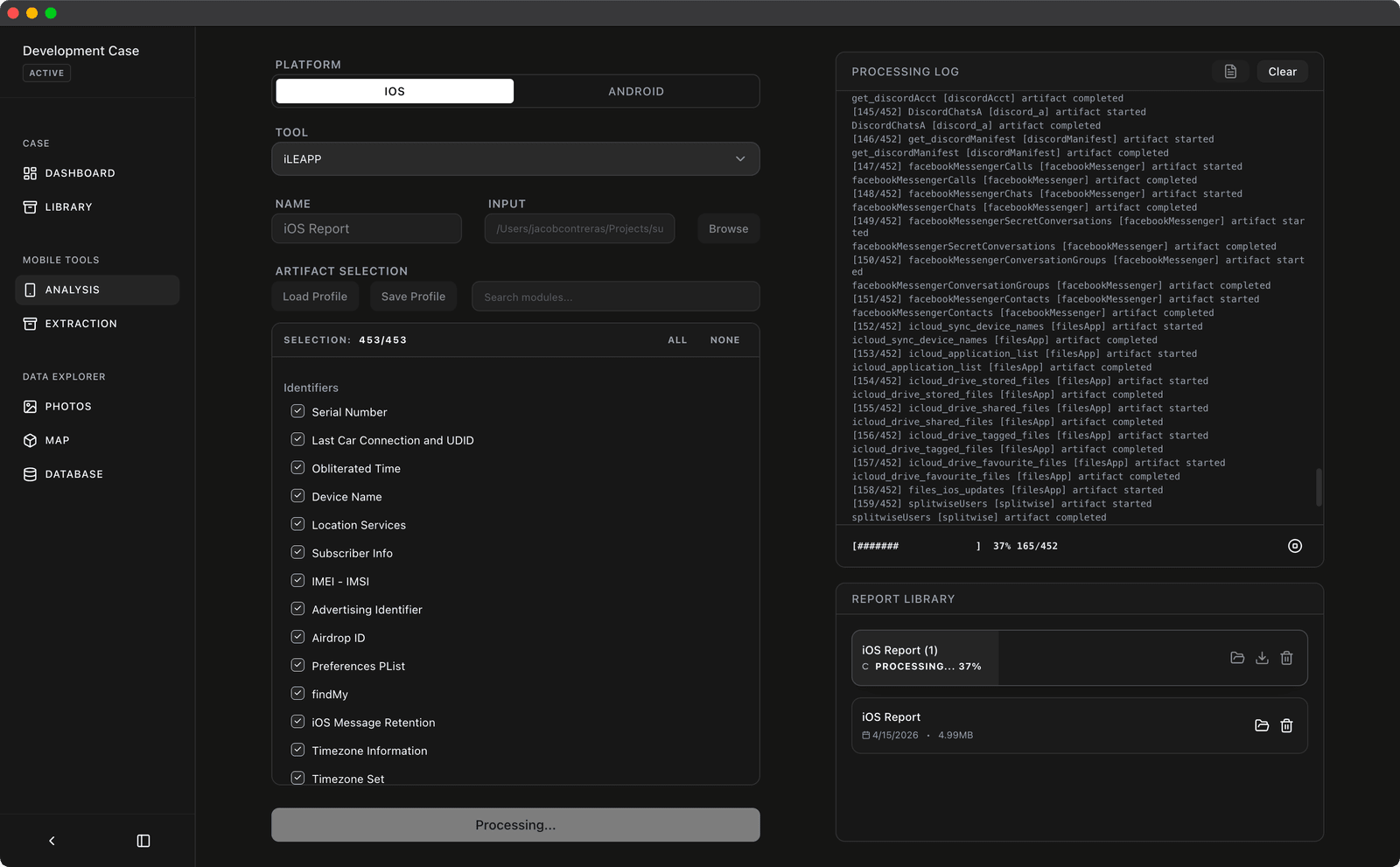Click the Input path field
This screenshot has height=867, width=1400.
click(579, 228)
